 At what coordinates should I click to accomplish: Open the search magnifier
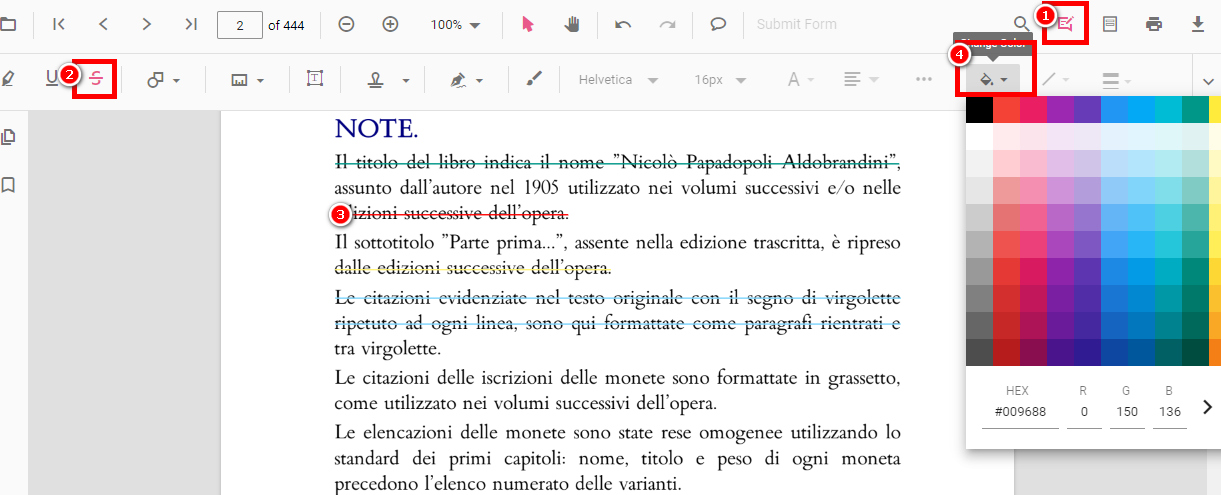click(1021, 24)
